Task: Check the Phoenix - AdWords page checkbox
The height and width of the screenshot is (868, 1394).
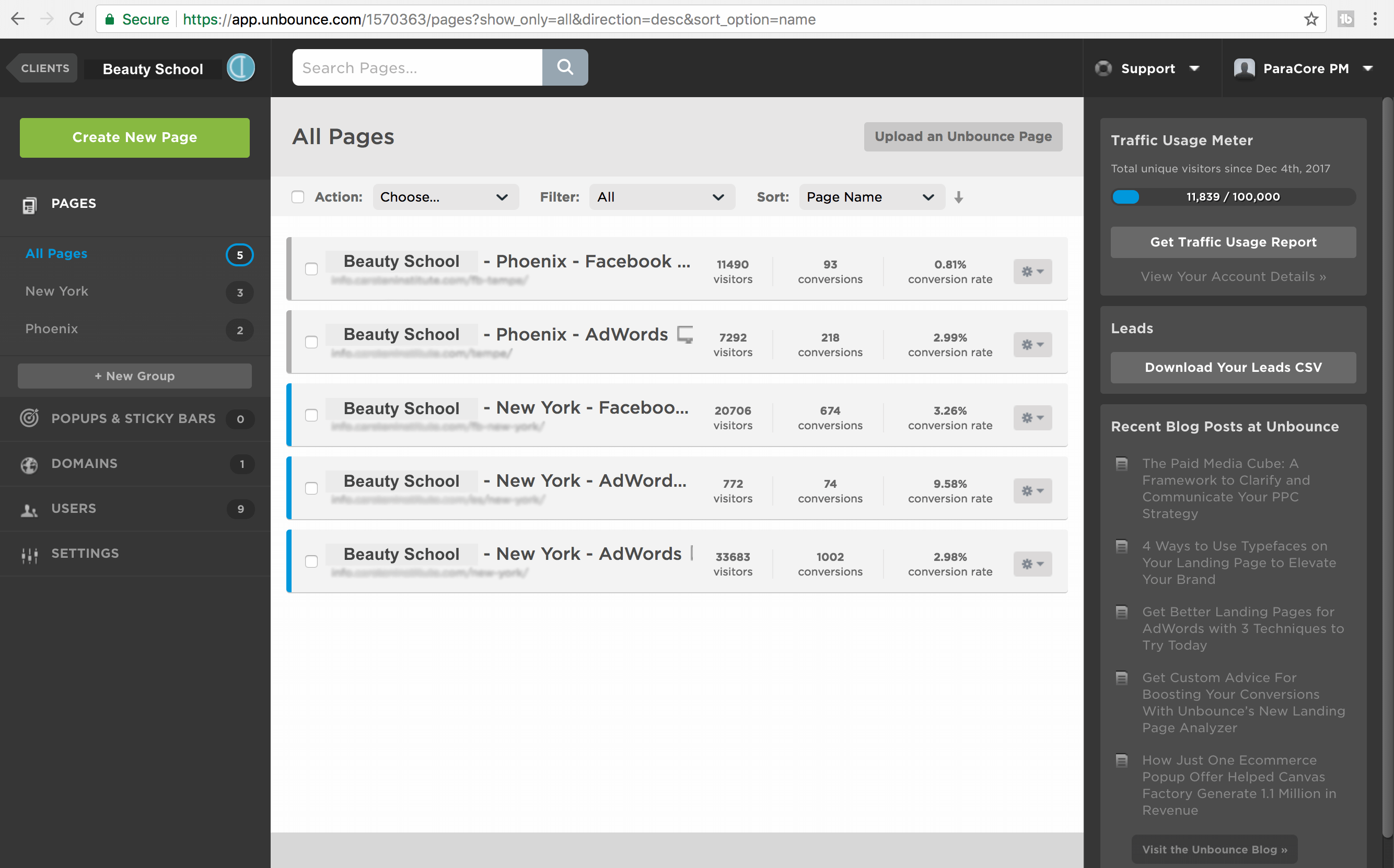Action: 311,342
